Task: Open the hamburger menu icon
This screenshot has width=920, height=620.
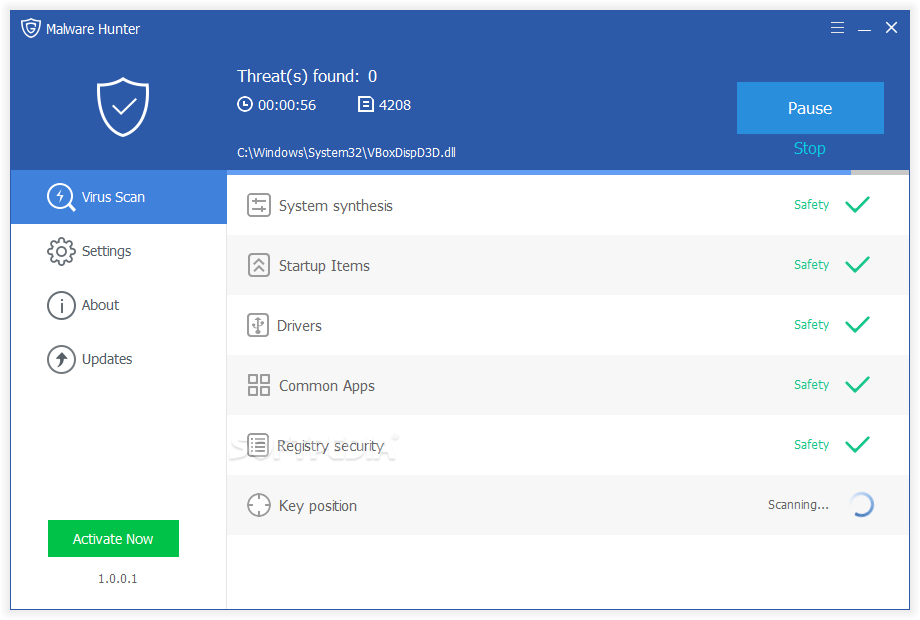Action: (837, 28)
